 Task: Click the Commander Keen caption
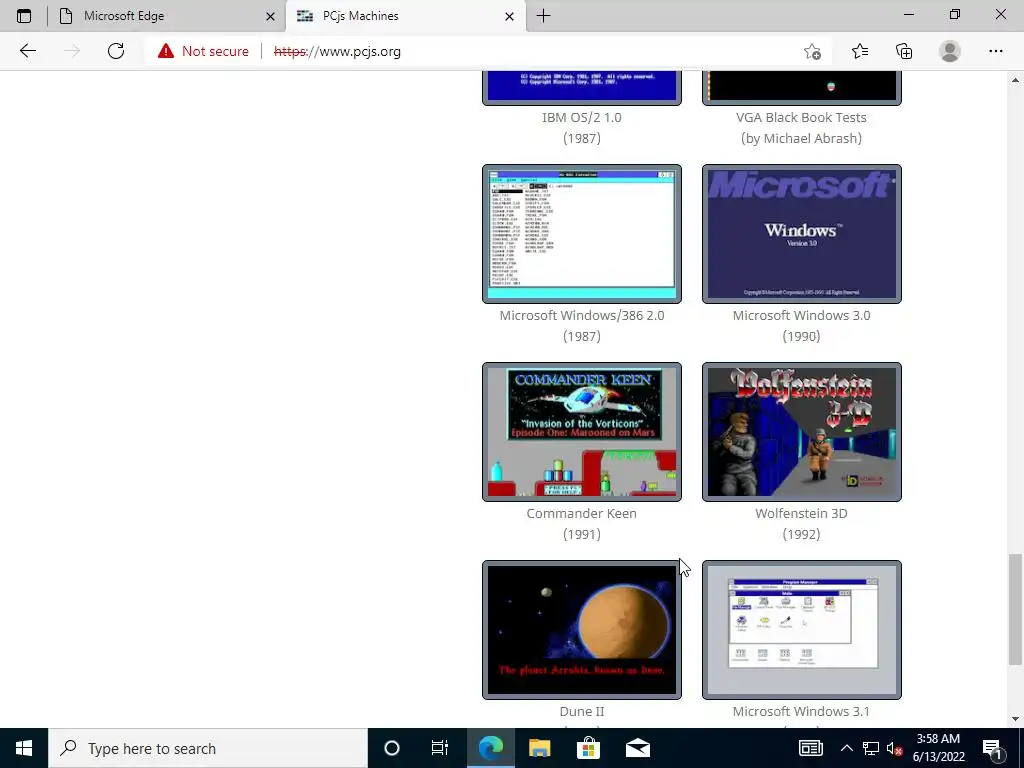(x=582, y=513)
